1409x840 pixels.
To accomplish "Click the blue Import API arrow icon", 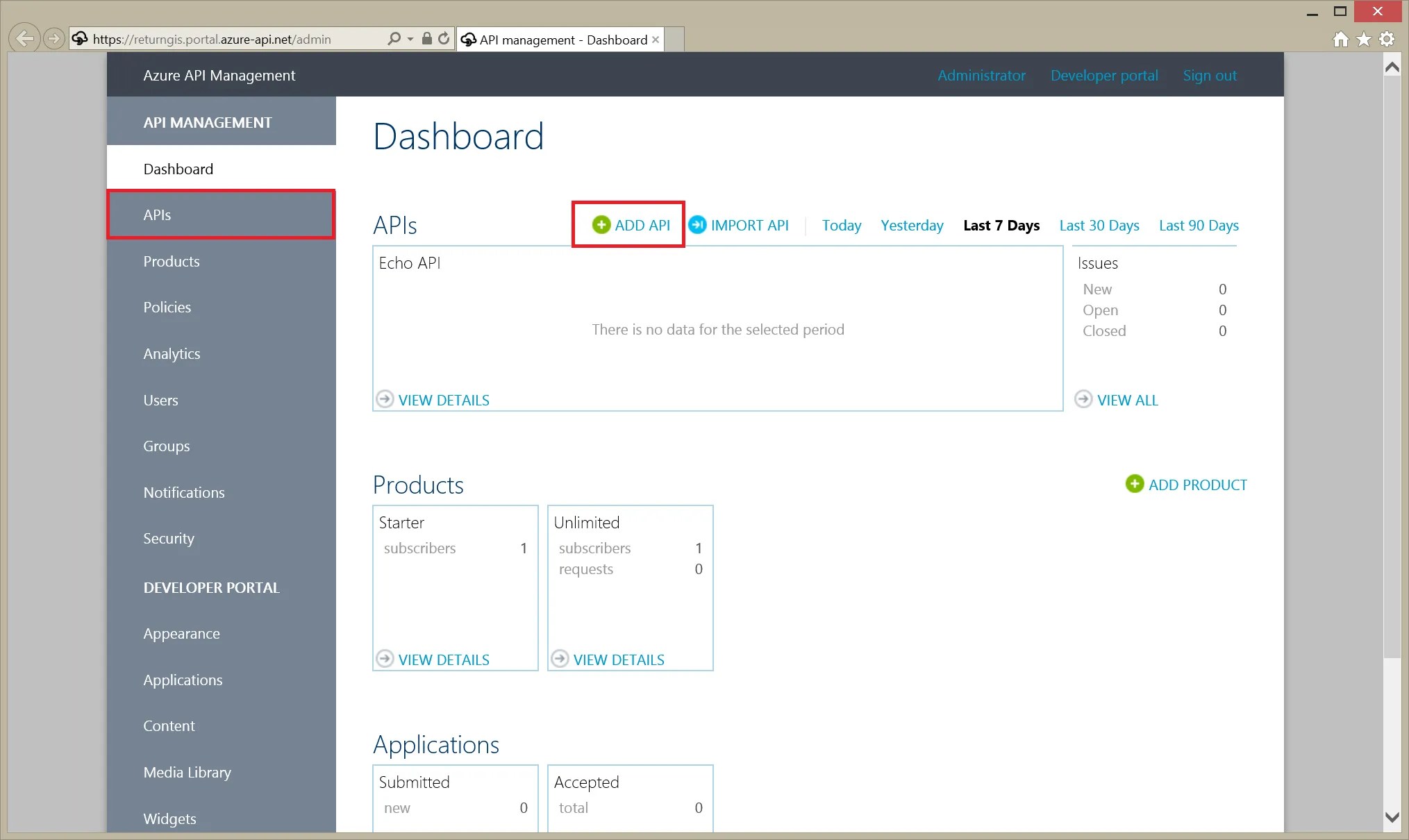I will pyautogui.click(x=697, y=225).
